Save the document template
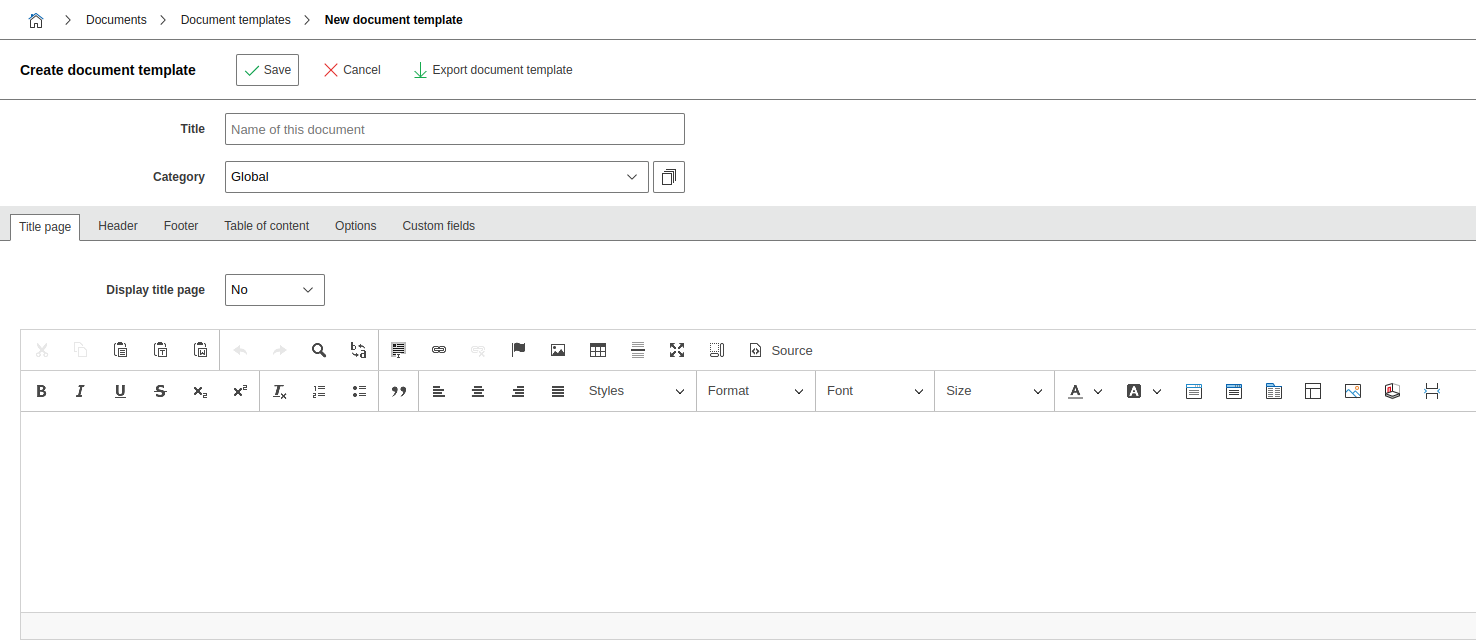This screenshot has height=644, width=1476. [267, 70]
